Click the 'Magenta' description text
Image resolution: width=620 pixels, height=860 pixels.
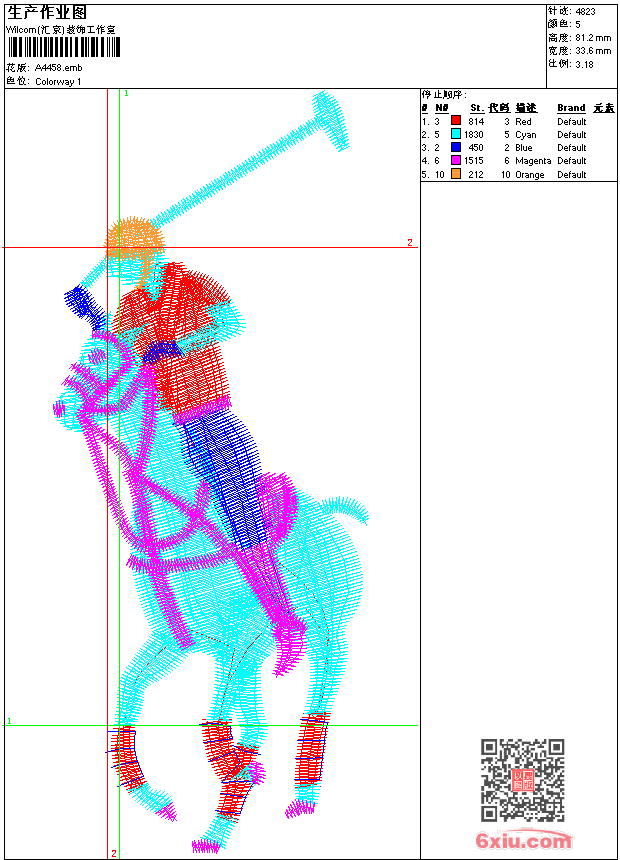click(533, 161)
